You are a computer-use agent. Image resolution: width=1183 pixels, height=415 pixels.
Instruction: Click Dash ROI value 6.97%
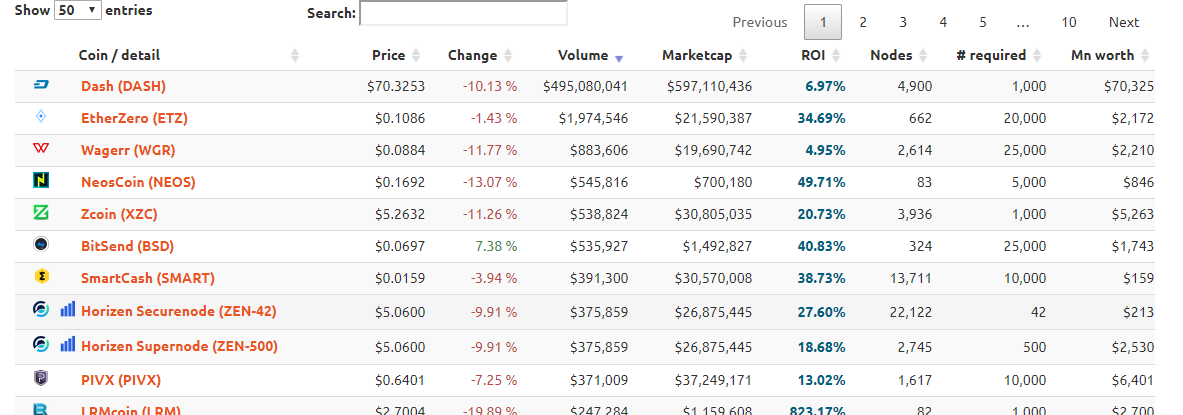(x=825, y=87)
